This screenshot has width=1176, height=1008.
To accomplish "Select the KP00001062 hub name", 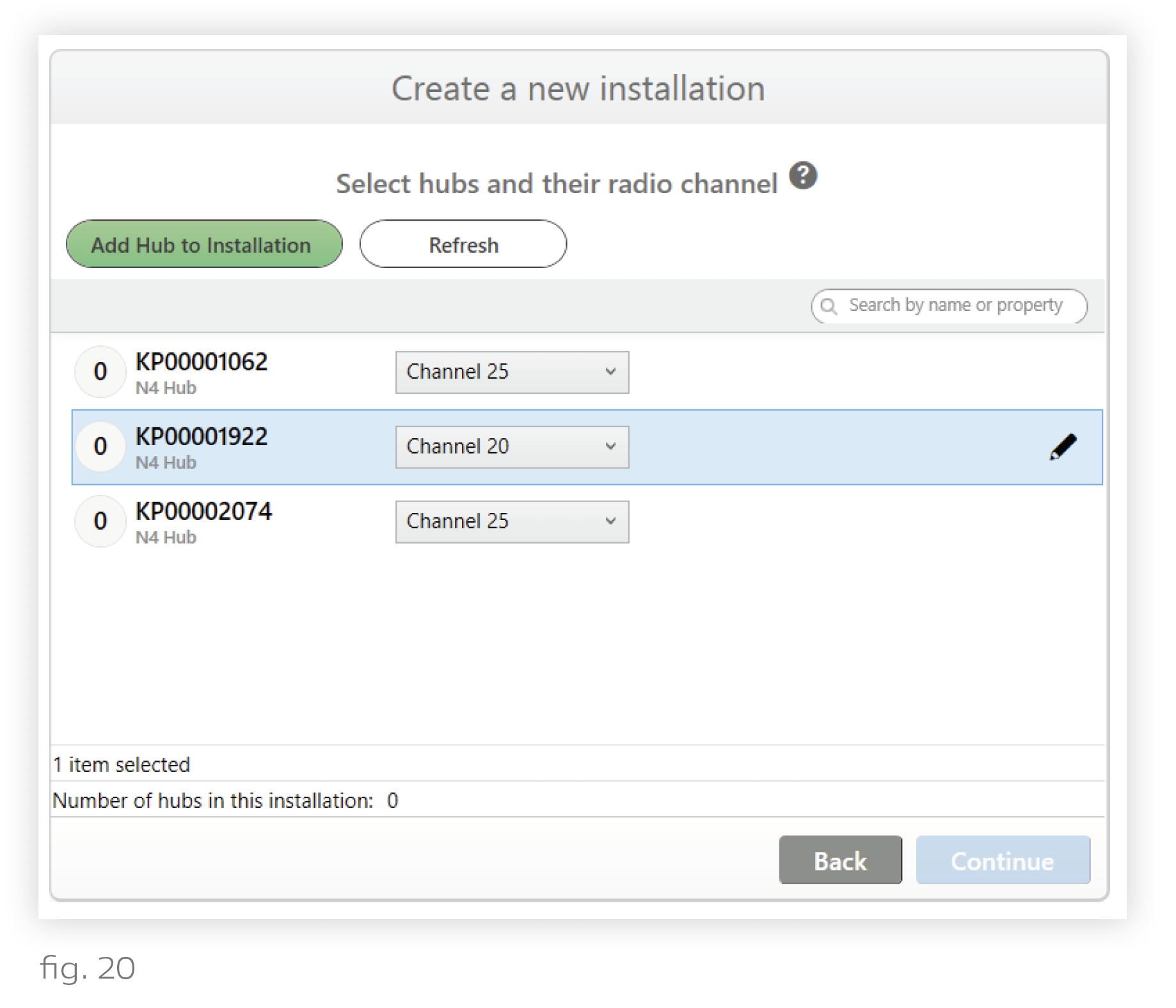I will tap(202, 362).
